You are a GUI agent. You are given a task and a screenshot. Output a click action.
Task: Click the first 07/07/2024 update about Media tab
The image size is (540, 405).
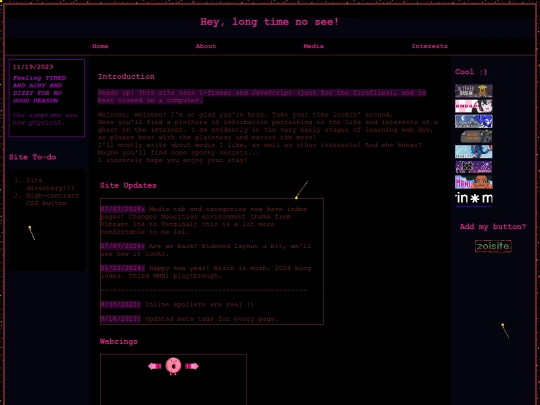coord(204,220)
